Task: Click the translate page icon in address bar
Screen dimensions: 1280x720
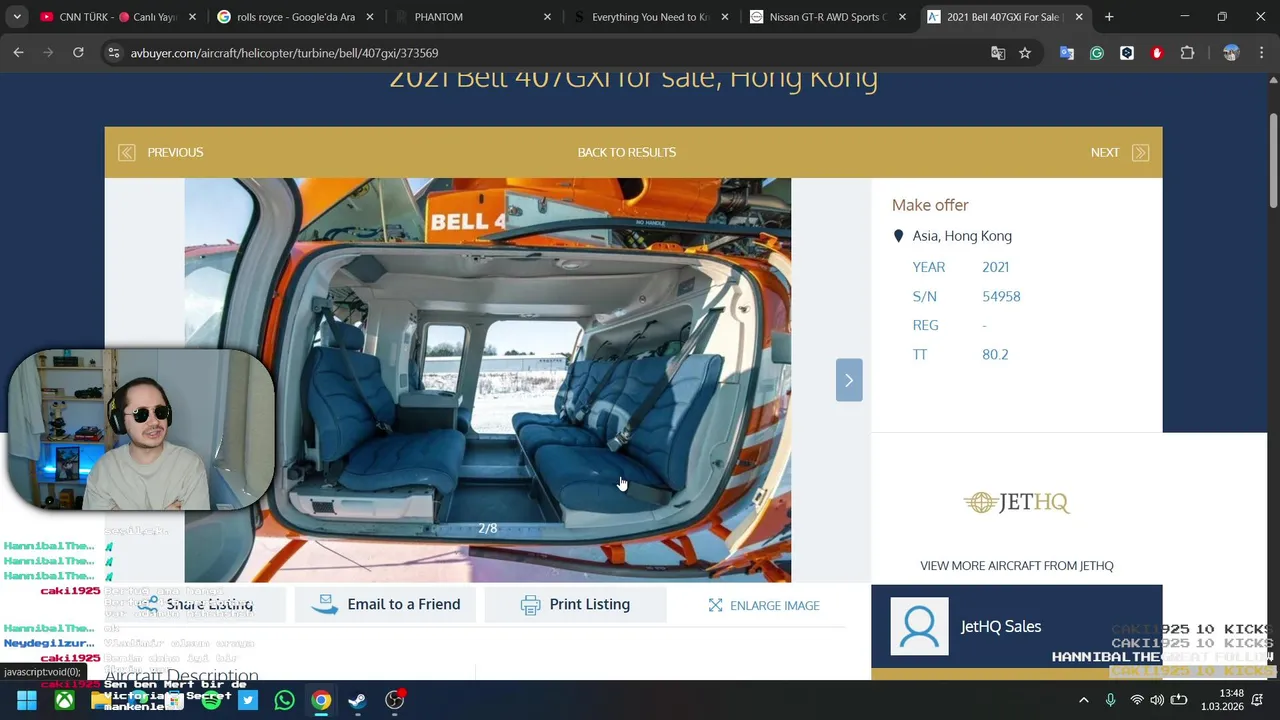Action: 998,53
